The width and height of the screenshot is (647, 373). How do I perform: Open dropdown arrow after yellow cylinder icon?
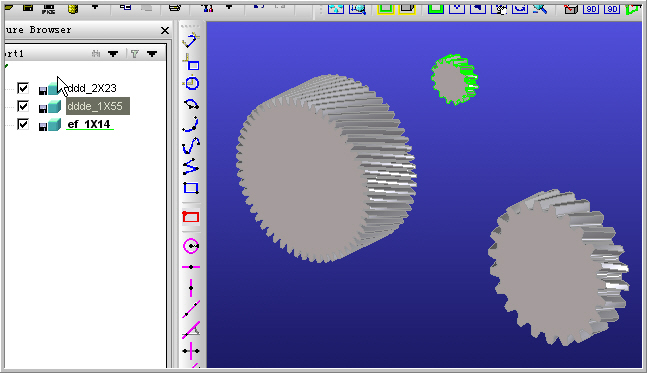(95, 7)
